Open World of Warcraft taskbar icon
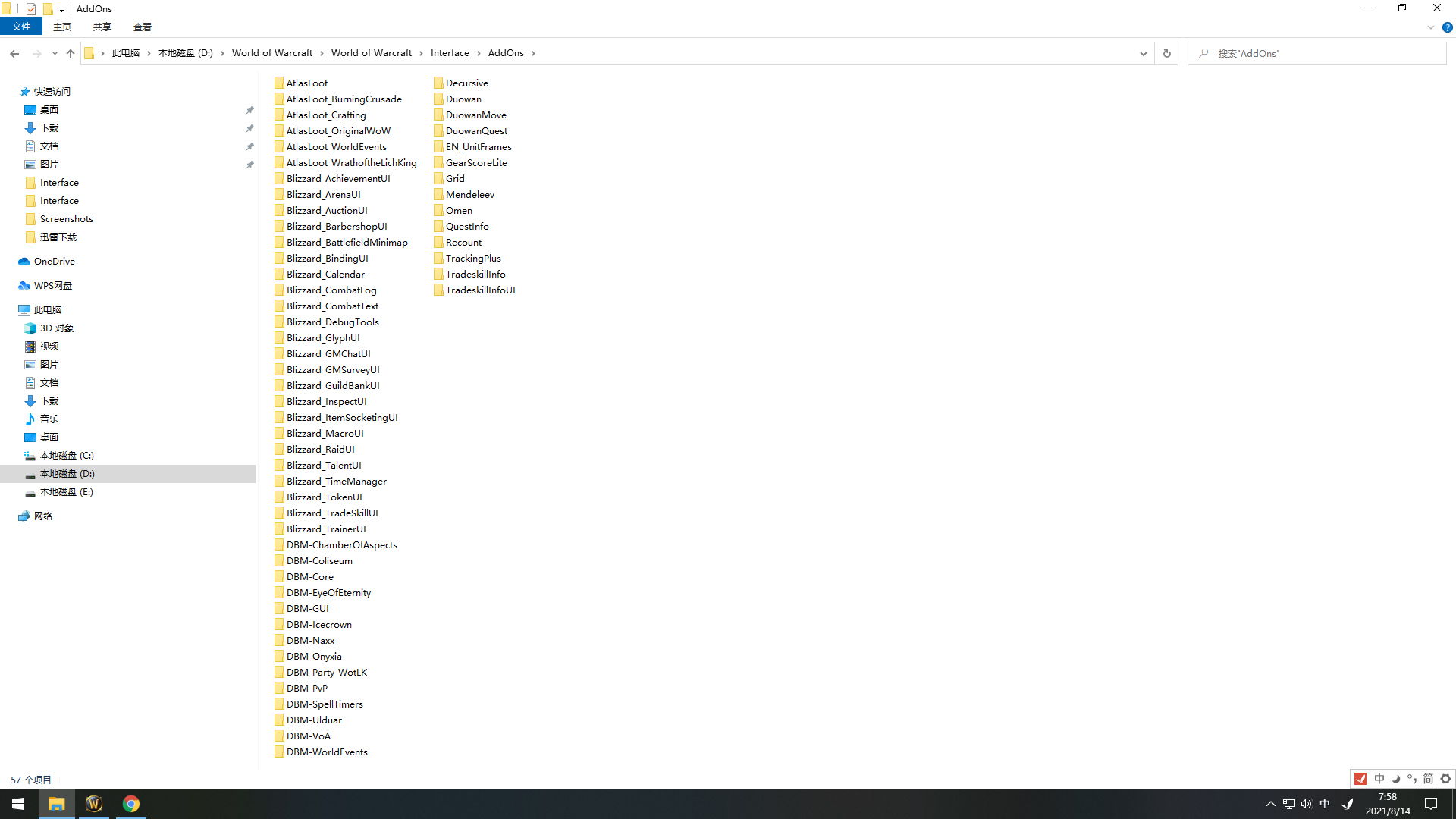Image resolution: width=1456 pixels, height=819 pixels. (x=94, y=804)
